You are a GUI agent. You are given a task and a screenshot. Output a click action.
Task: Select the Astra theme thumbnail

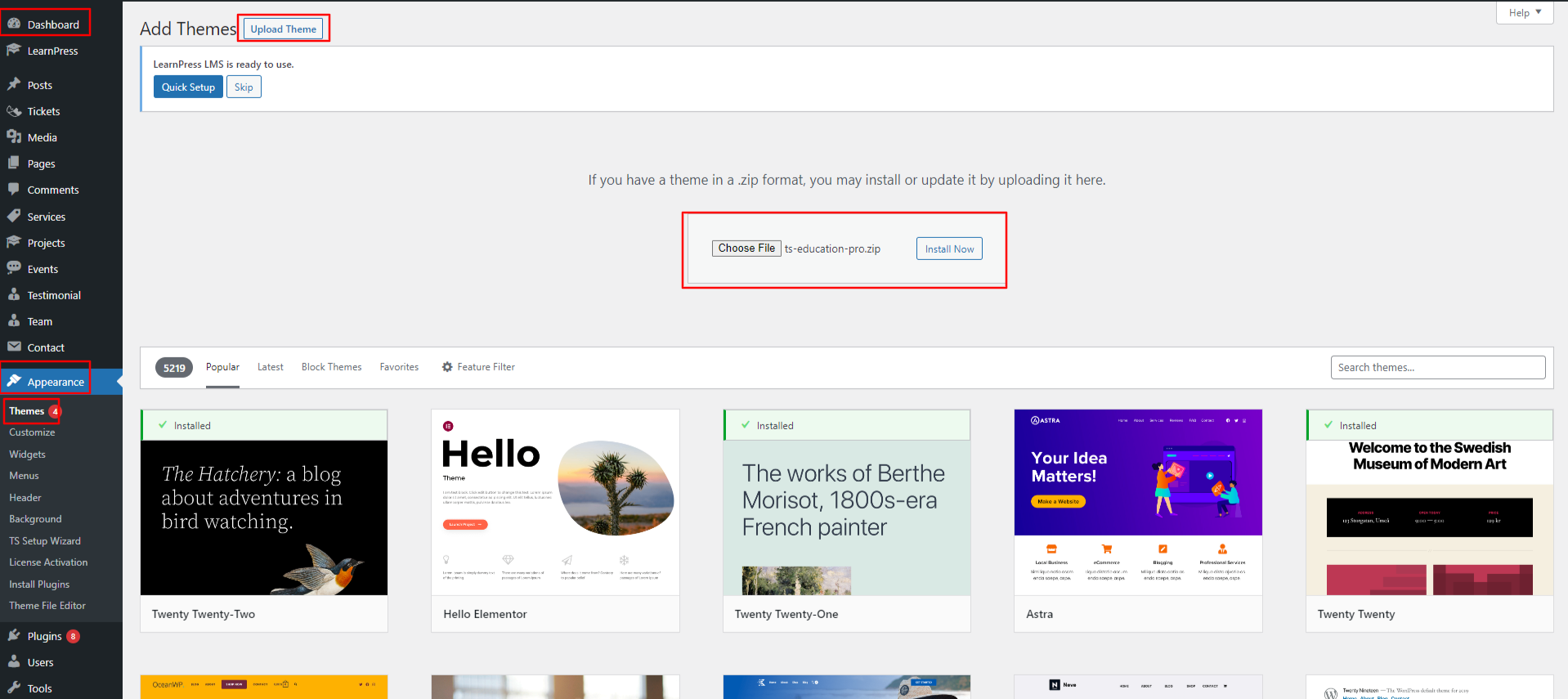click(1138, 502)
